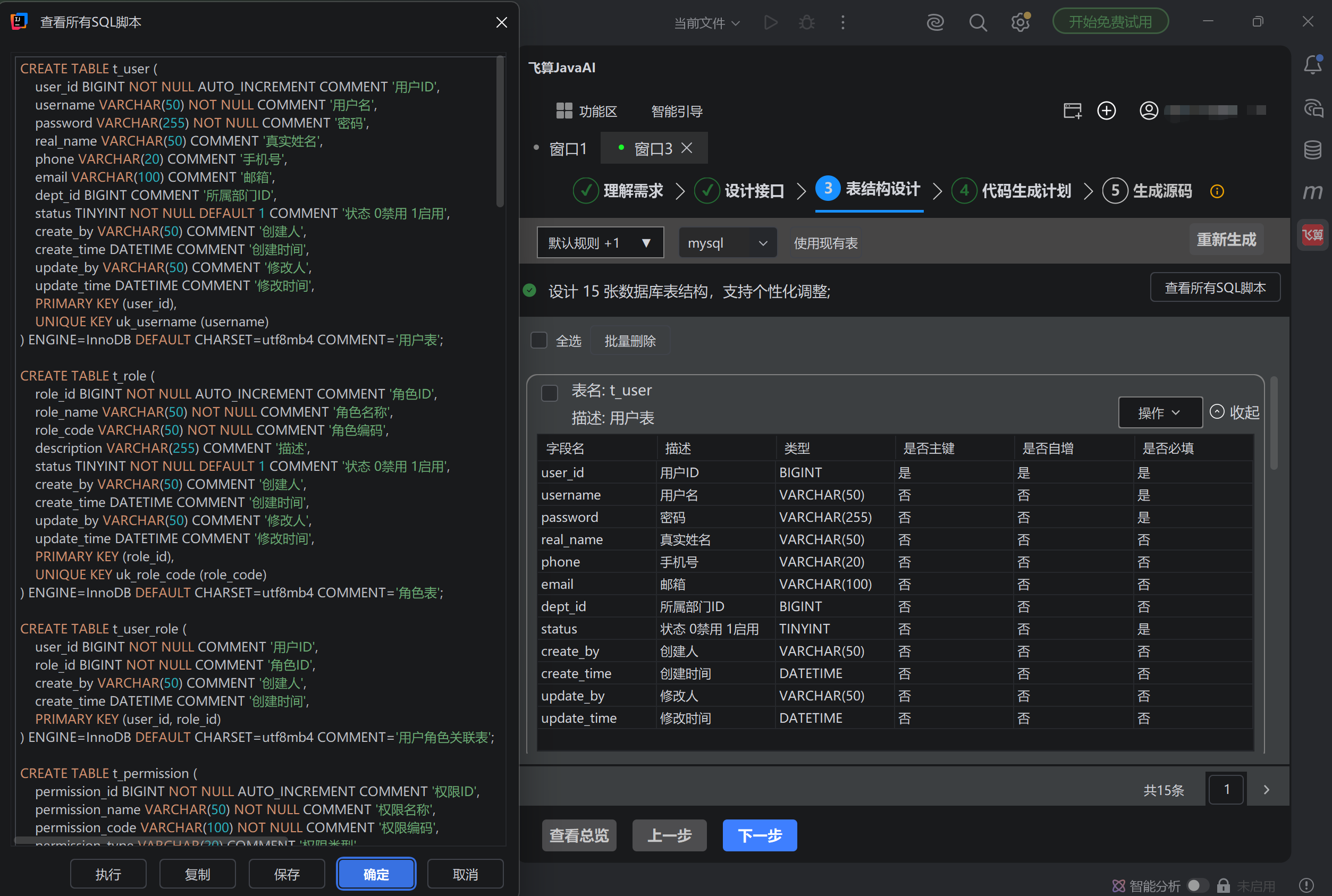Close the 查看所有SQL脚本 dialog

pos(501,22)
